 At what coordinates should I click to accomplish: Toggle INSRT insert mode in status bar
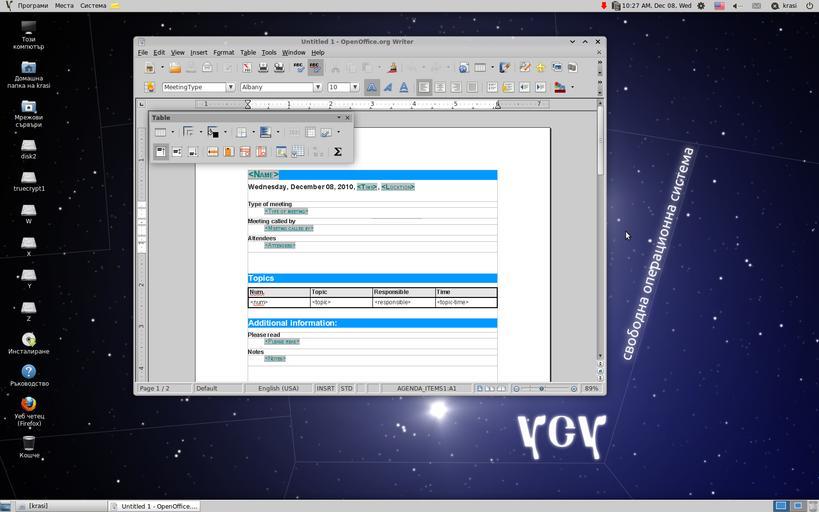[326, 388]
